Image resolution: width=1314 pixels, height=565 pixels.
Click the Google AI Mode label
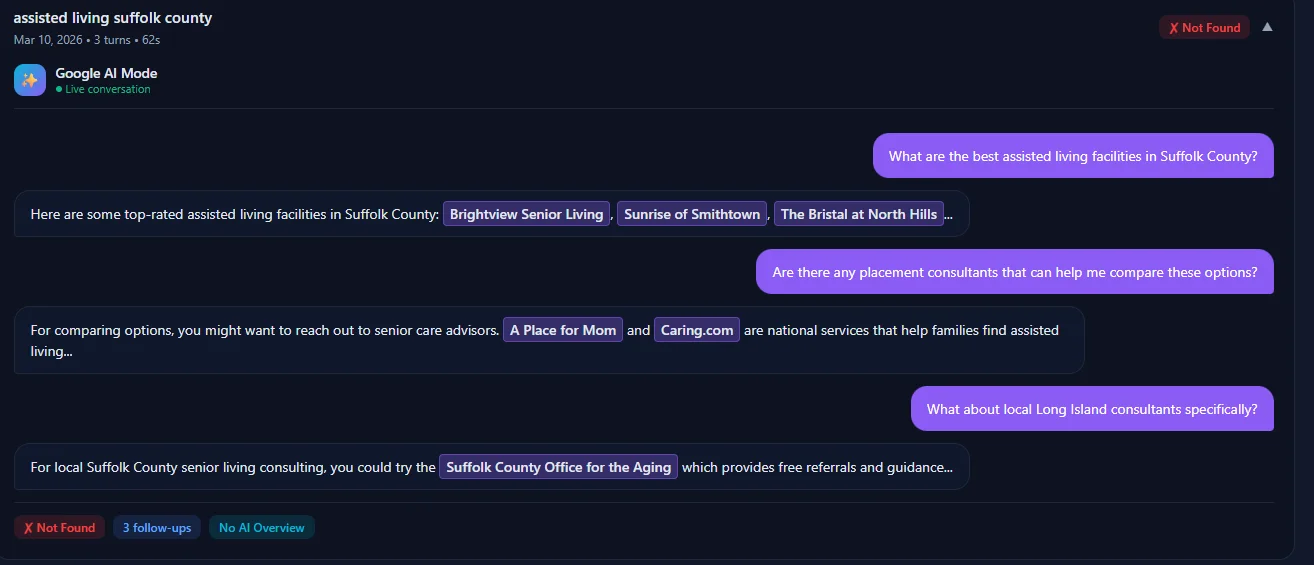pyautogui.click(x=106, y=73)
